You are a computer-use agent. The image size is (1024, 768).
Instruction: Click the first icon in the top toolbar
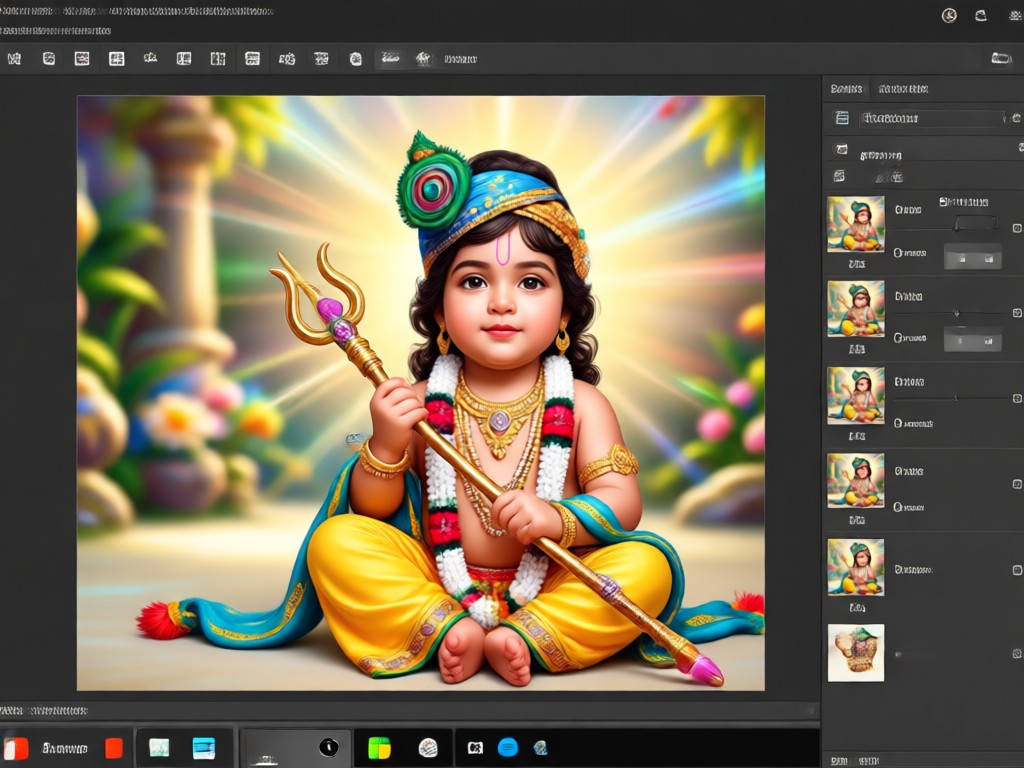click(14, 59)
